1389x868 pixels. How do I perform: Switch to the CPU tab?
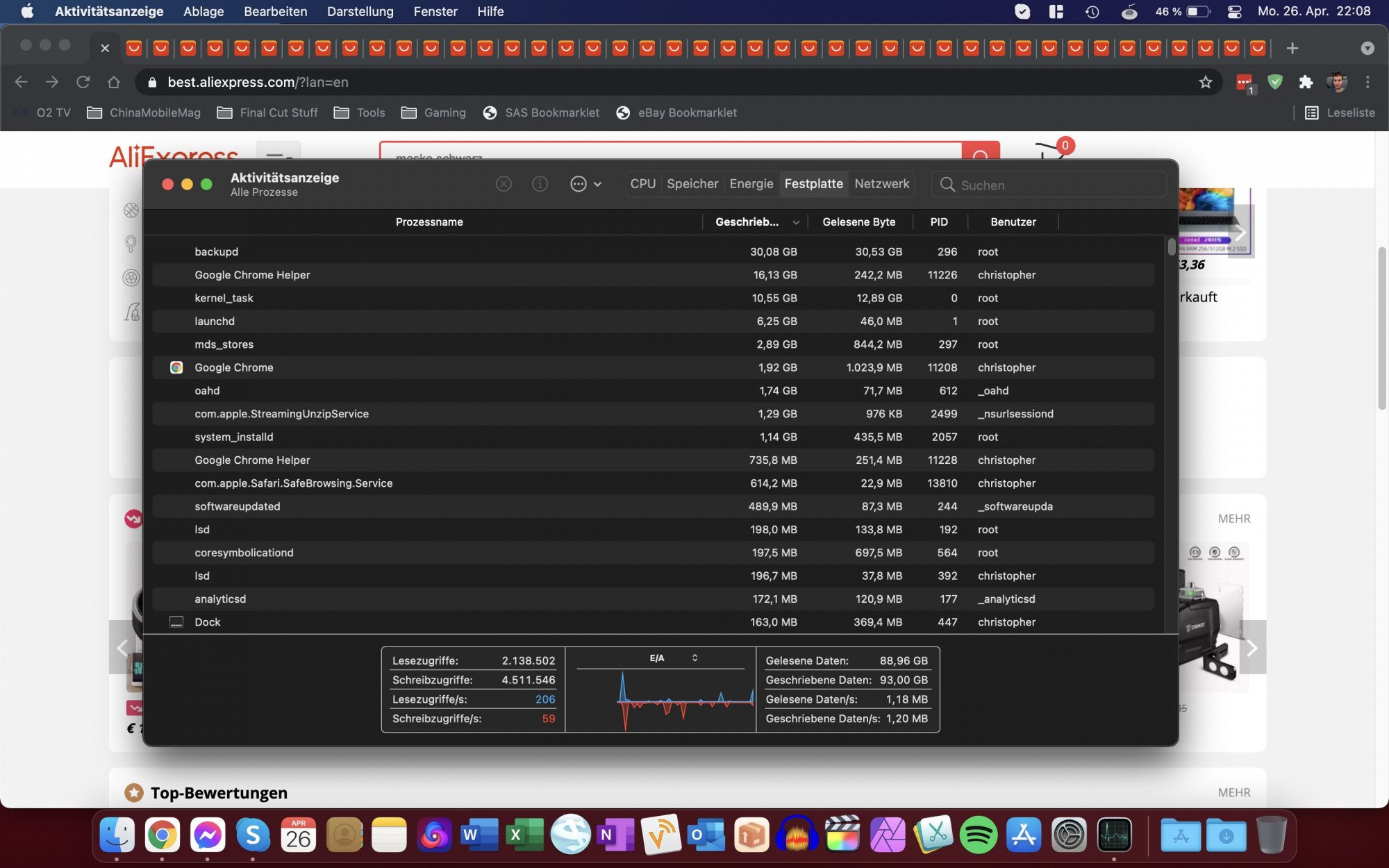point(642,184)
